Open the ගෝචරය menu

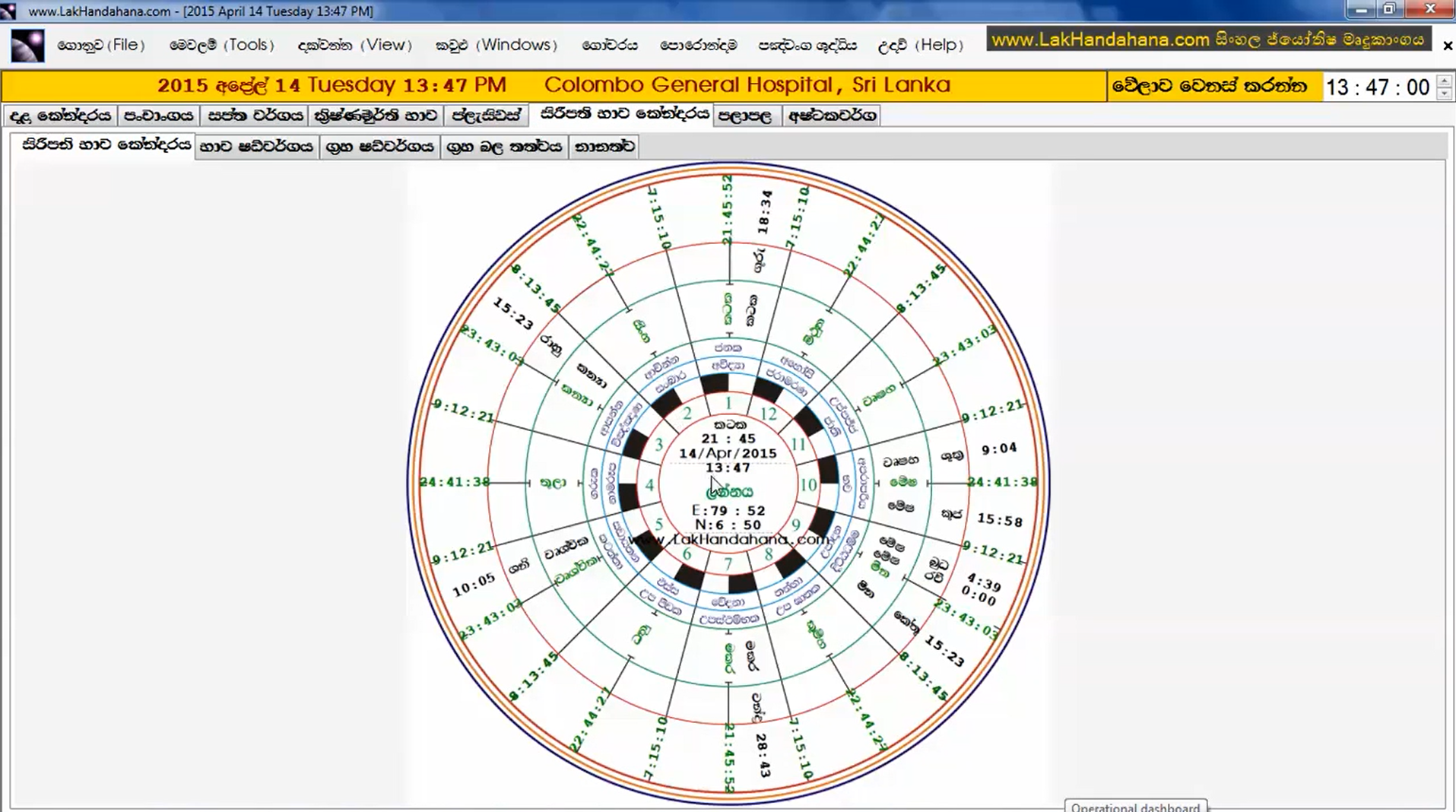[x=609, y=45]
